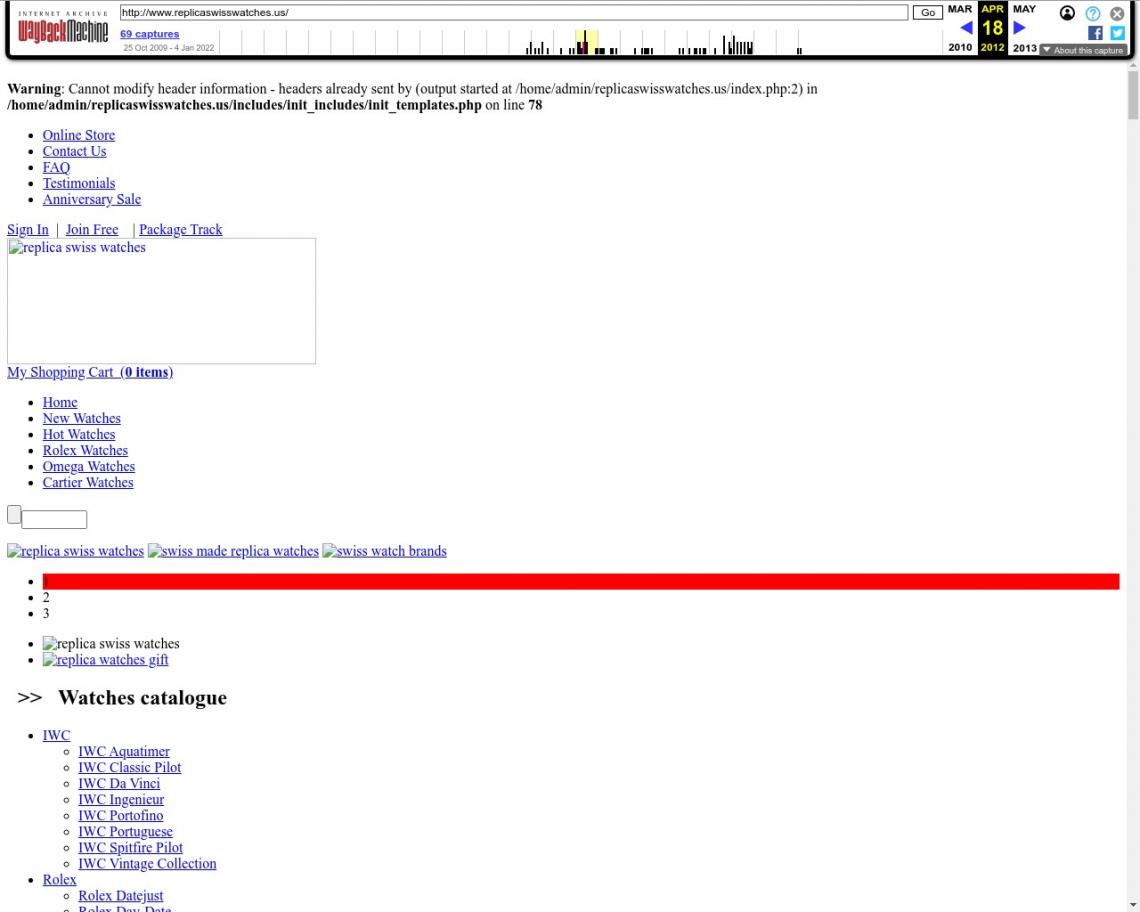This screenshot has height=912, width=1140.
Task: Expand About this capture
Action: click(x=1083, y=50)
